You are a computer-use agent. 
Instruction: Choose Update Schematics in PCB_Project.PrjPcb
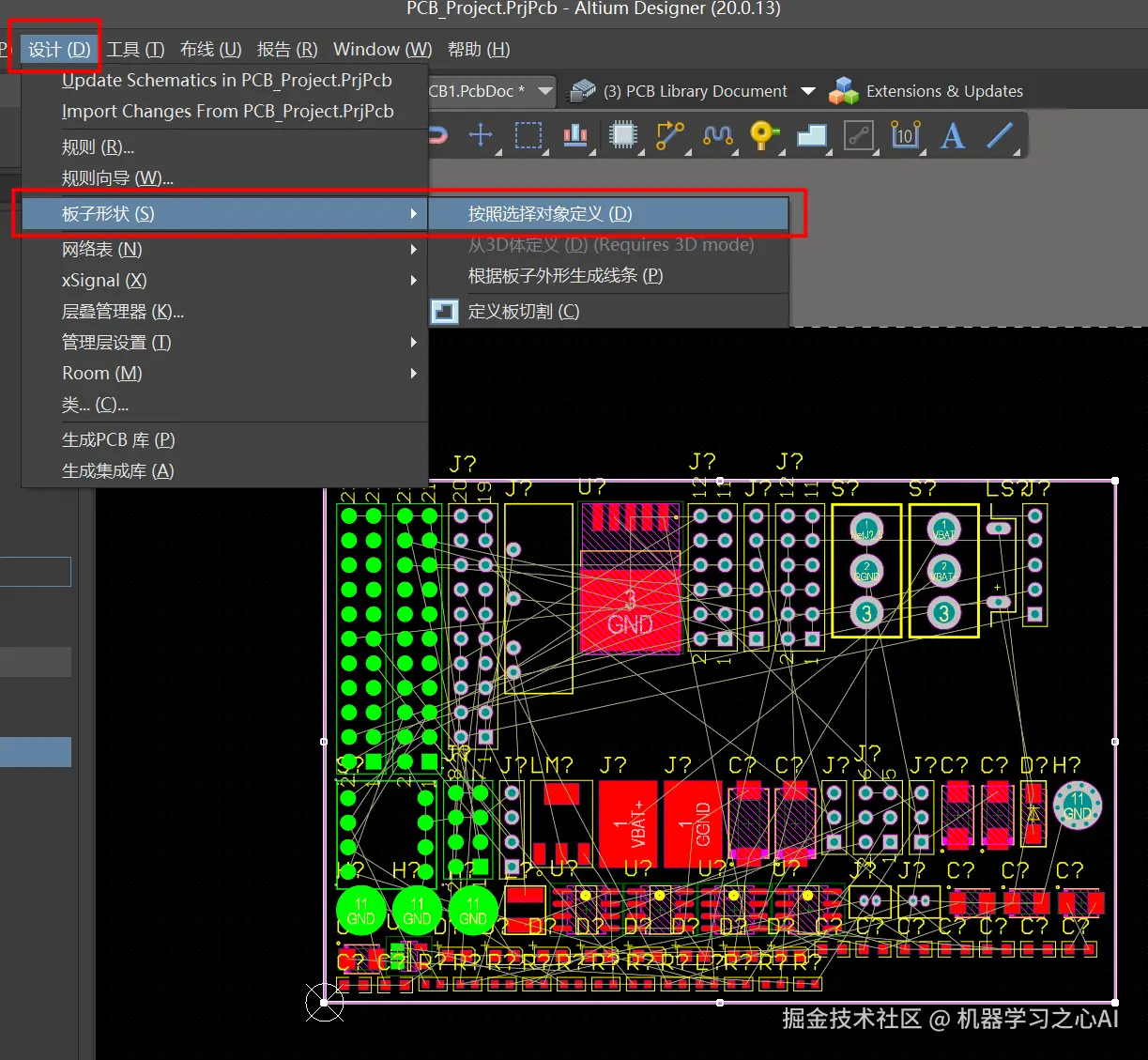pos(226,80)
